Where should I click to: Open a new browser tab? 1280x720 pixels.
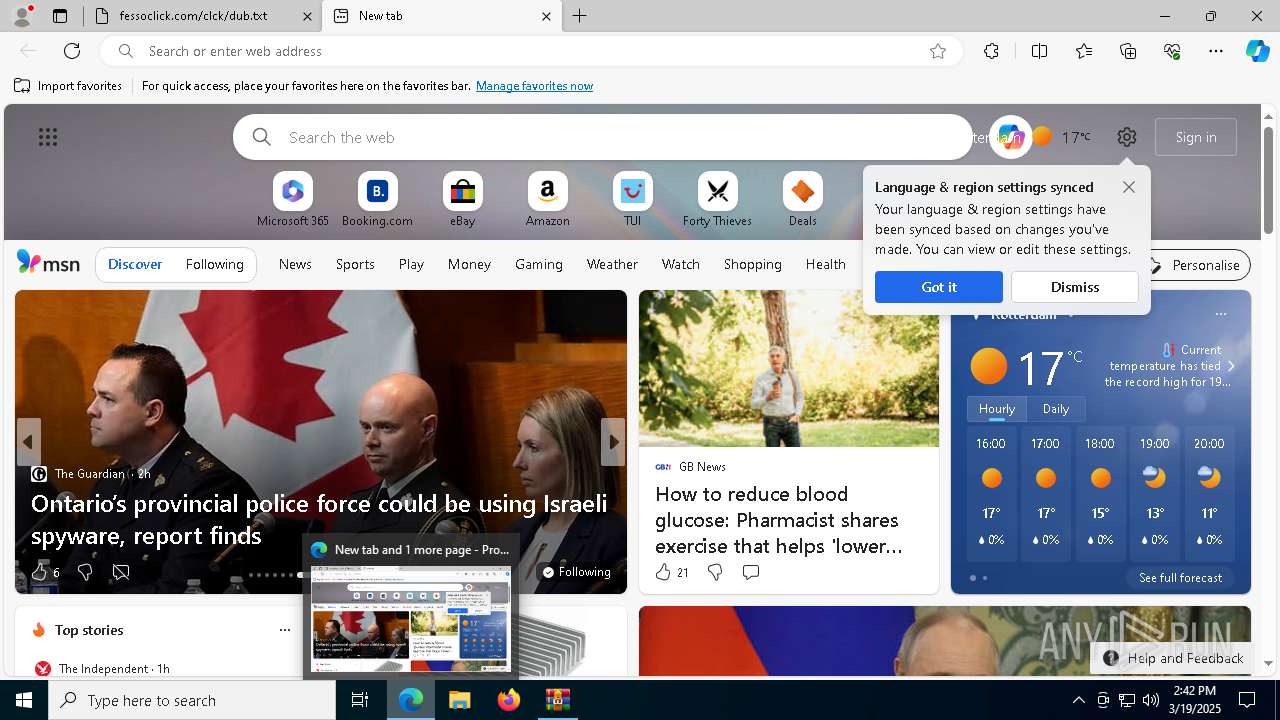(580, 16)
